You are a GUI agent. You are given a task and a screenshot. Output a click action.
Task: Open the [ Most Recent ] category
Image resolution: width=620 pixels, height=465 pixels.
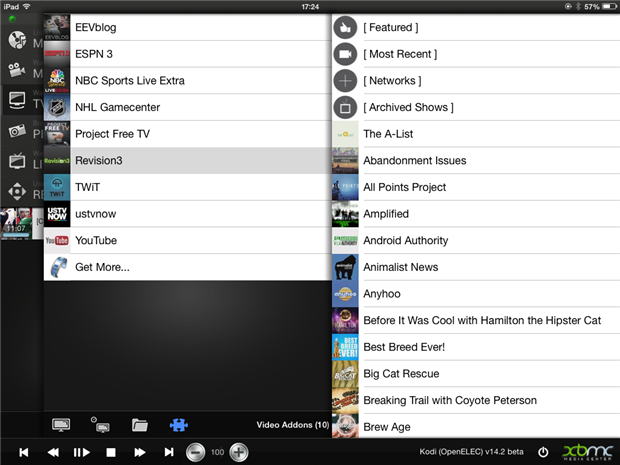pyautogui.click(x=476, y=54)
